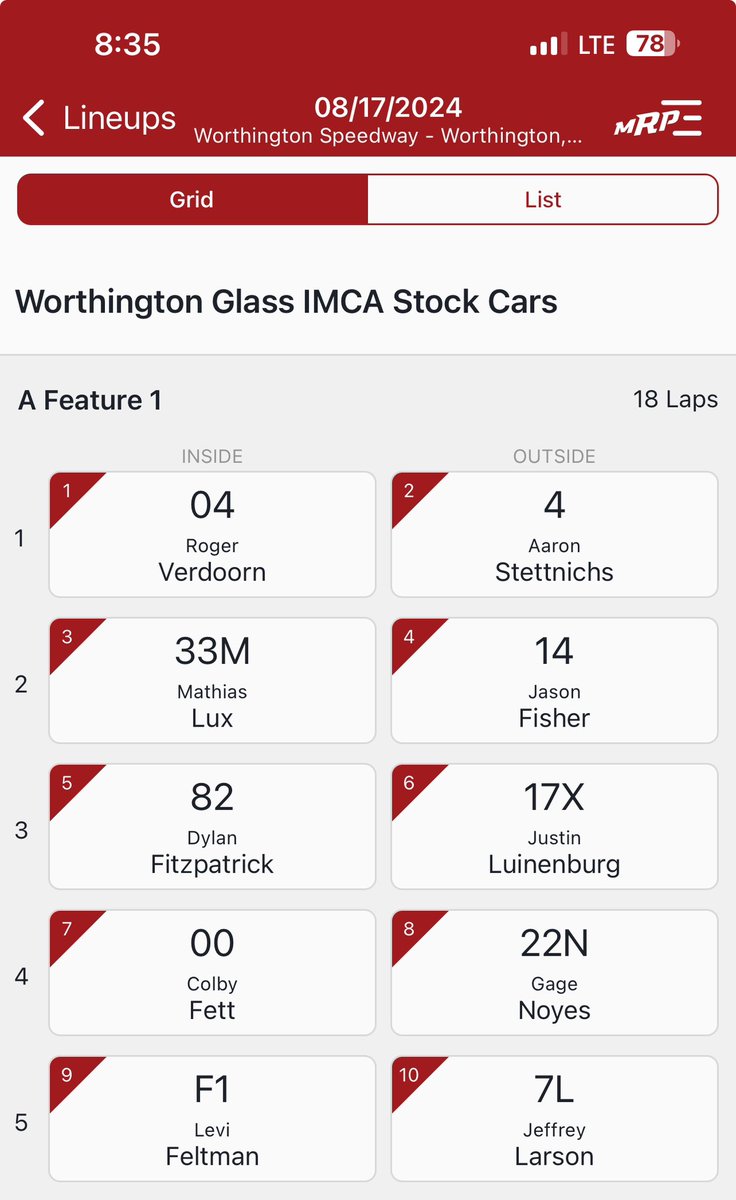Check the battery level indicator

(652, 45)
